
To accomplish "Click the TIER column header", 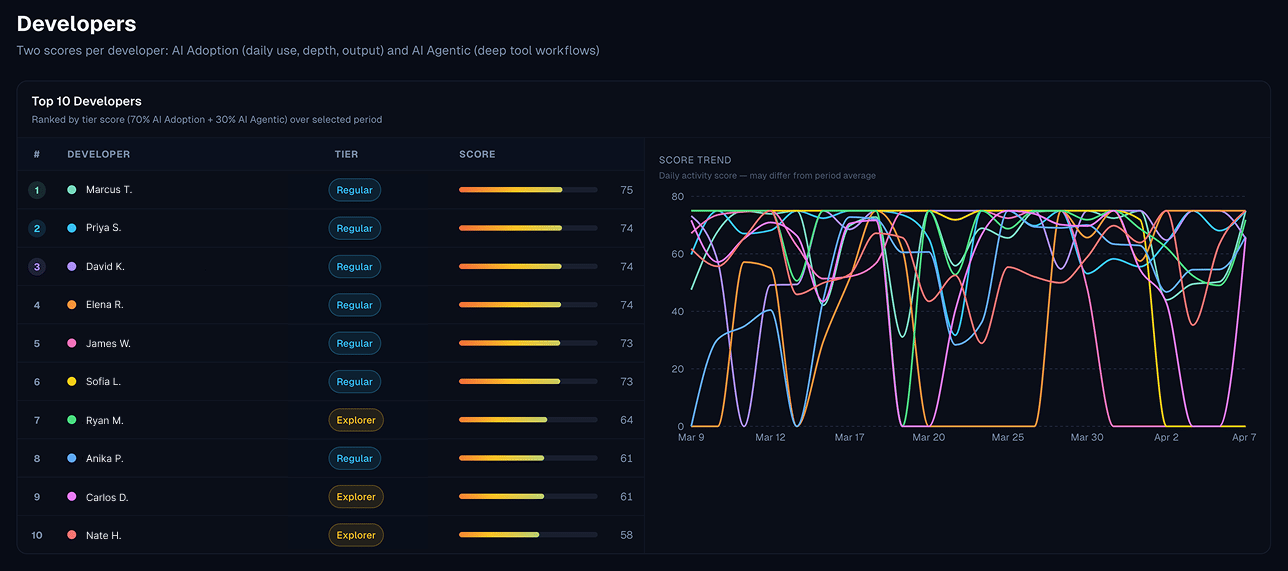I will [x=346, y=154].
